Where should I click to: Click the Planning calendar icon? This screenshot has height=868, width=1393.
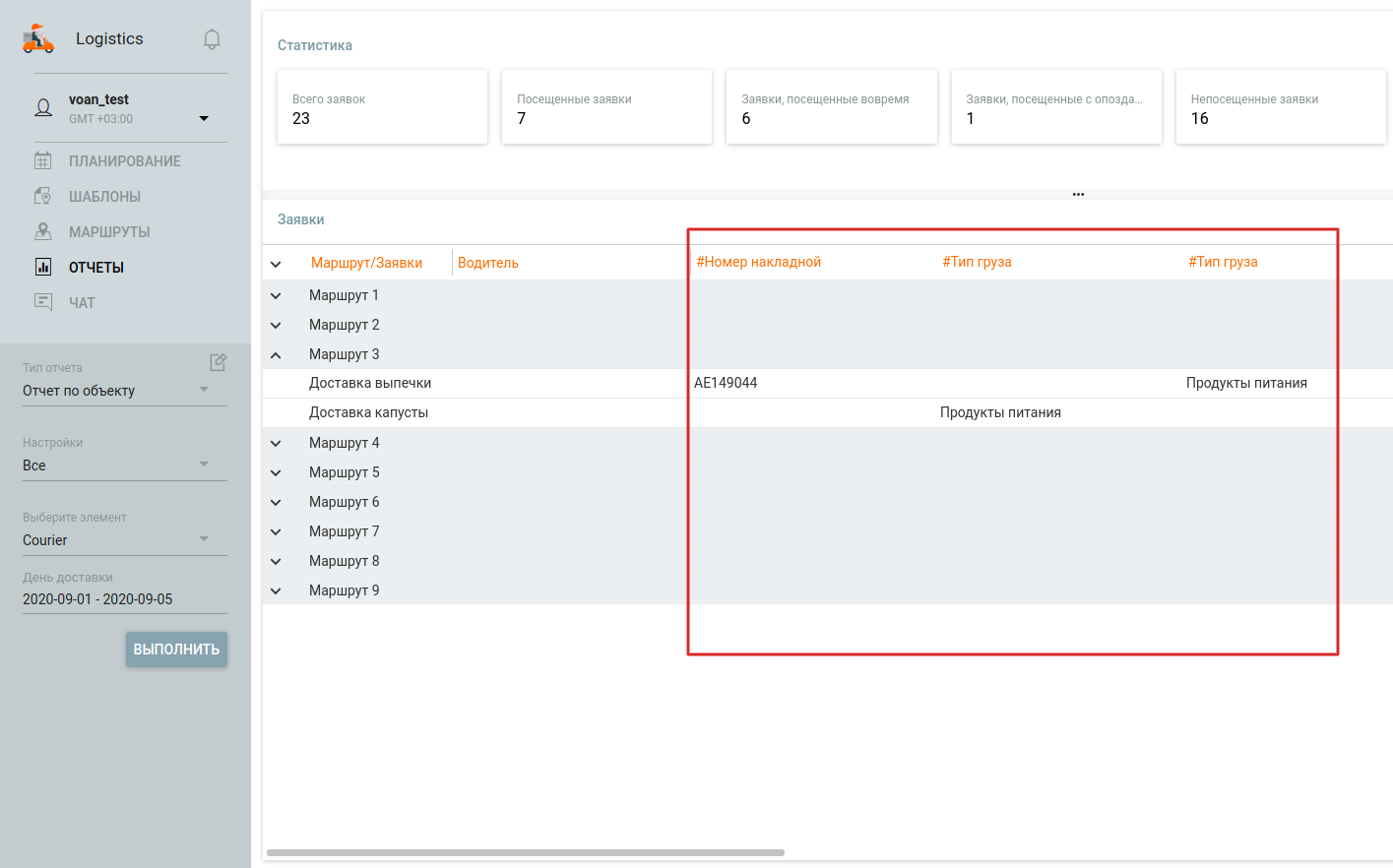[x=43, y=160]
